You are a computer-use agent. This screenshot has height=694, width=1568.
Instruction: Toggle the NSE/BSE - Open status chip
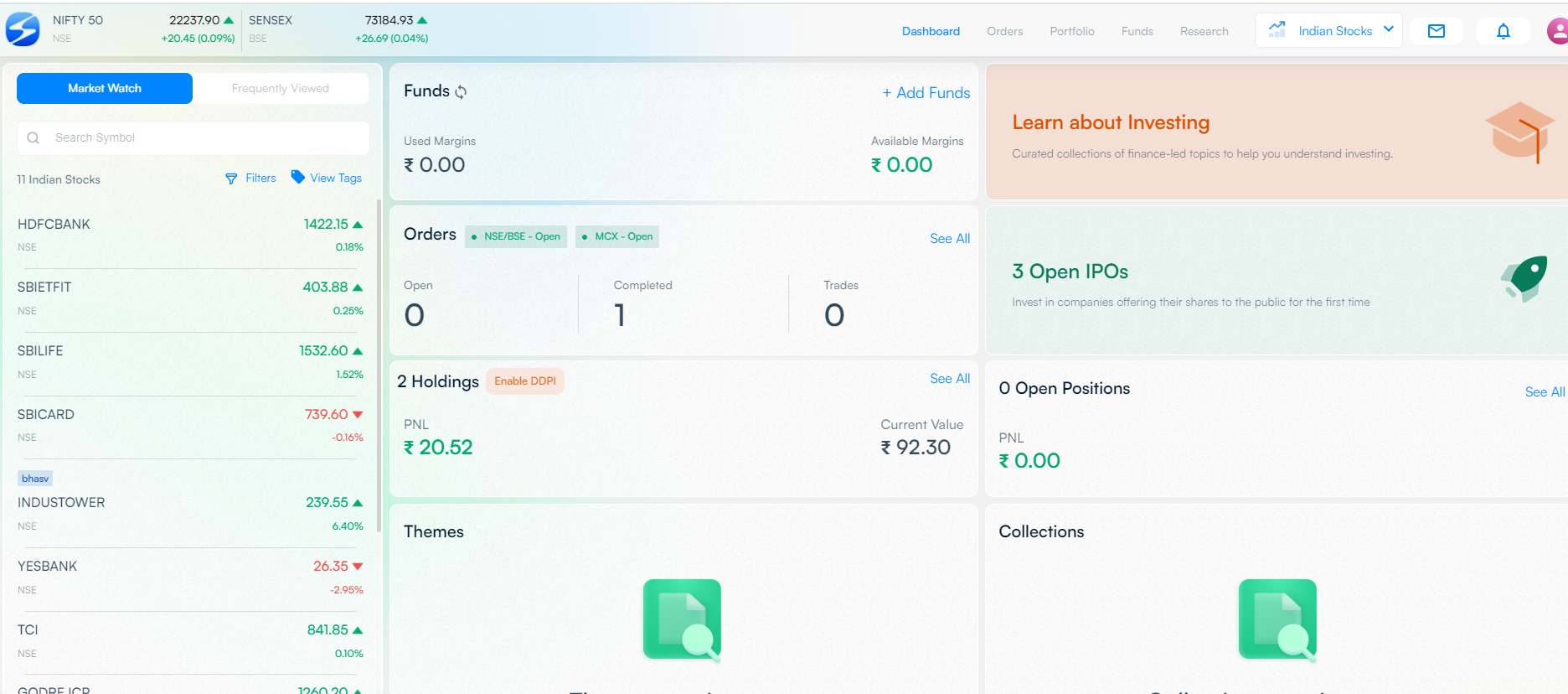[516, 236]
